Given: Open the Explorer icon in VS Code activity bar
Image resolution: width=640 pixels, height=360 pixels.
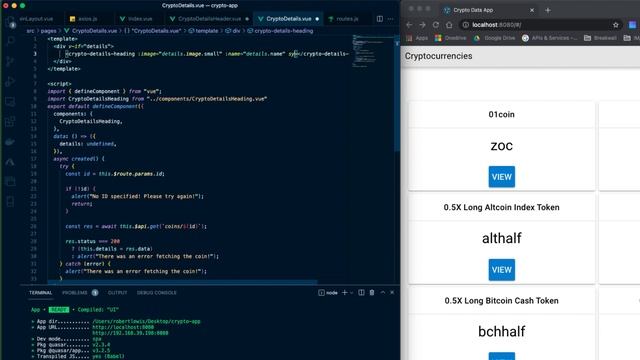Looking at the screenshot, I should pyautogui.click(x=10, y=22).
